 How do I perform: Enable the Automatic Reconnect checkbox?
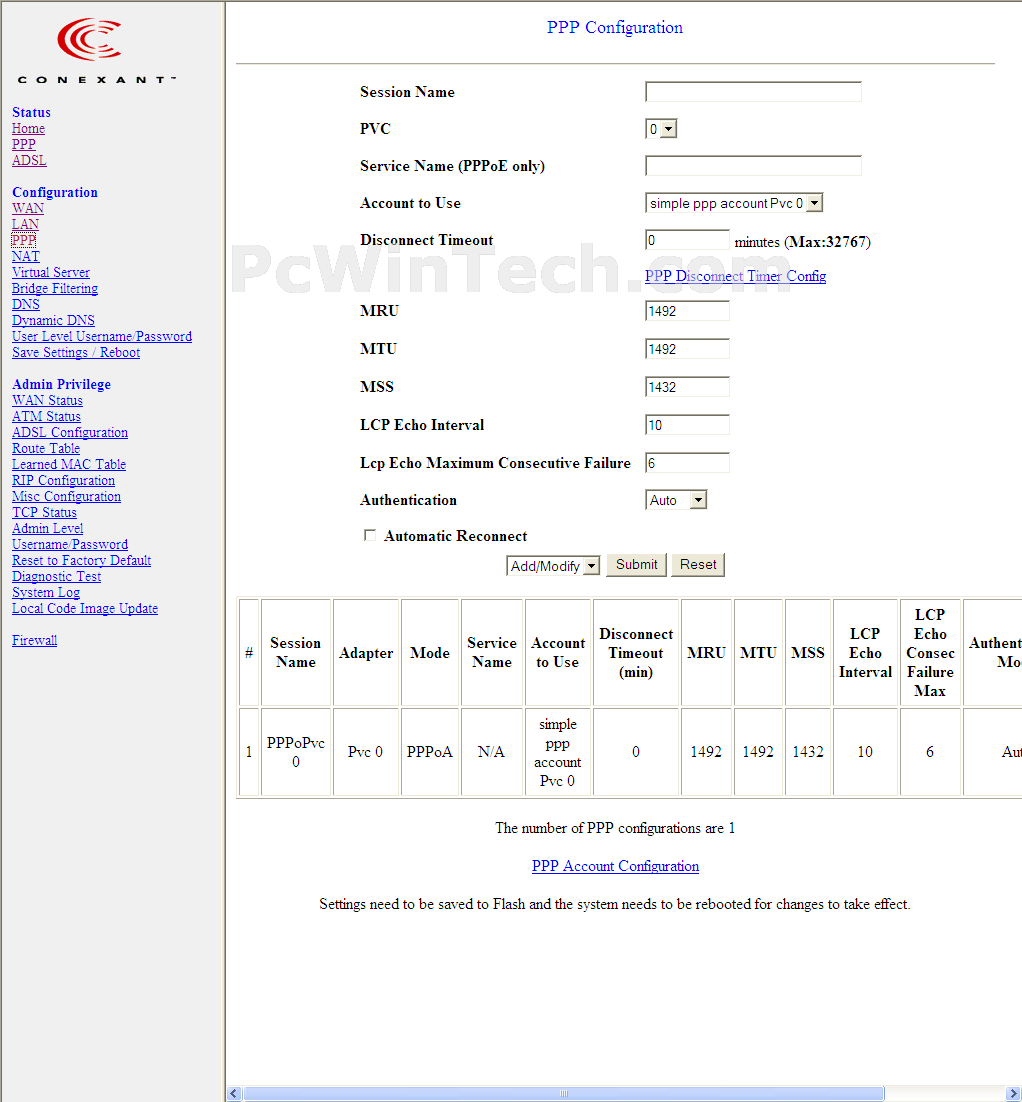click(x=370, y=536)
